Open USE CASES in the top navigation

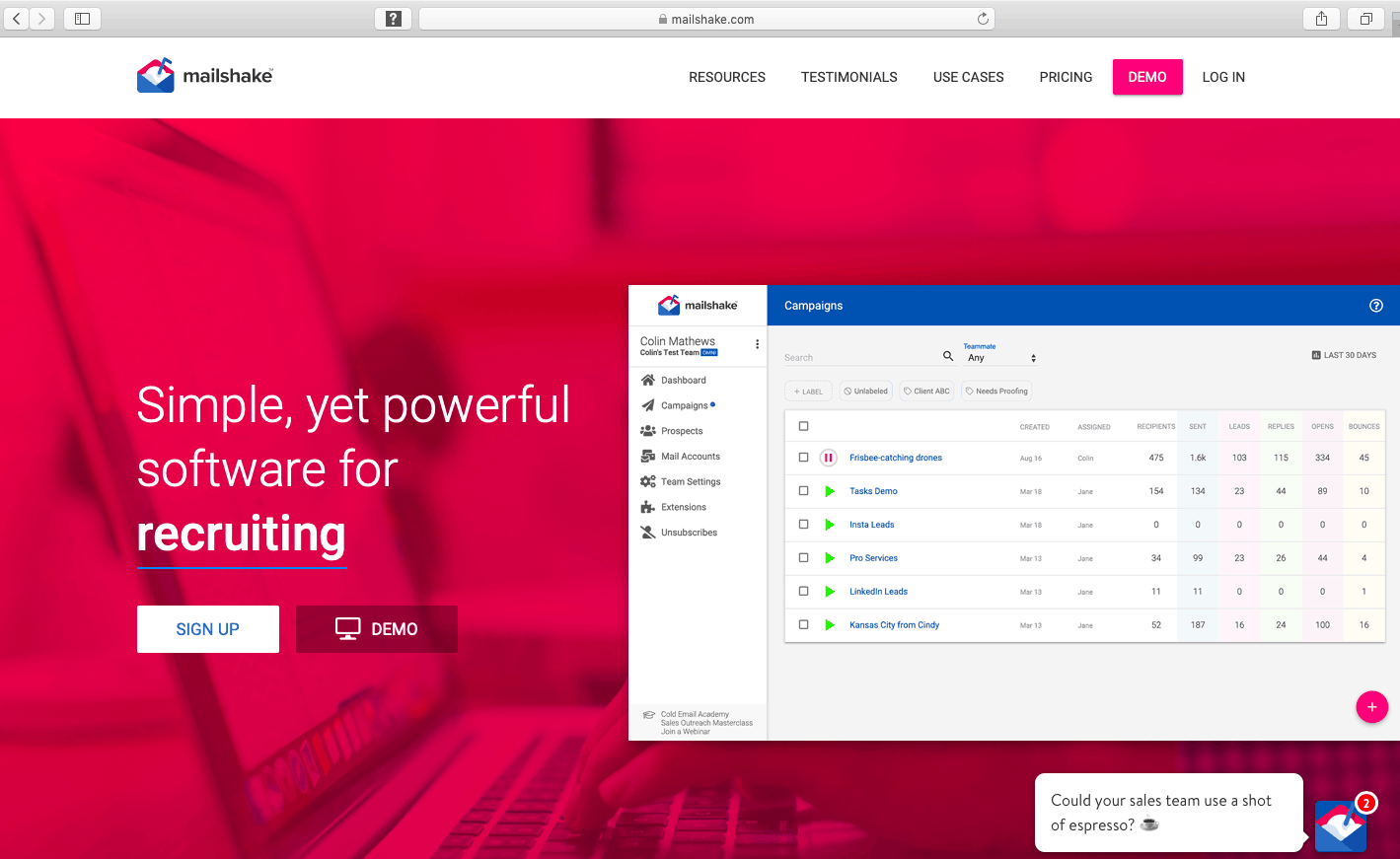click(969, 77)
